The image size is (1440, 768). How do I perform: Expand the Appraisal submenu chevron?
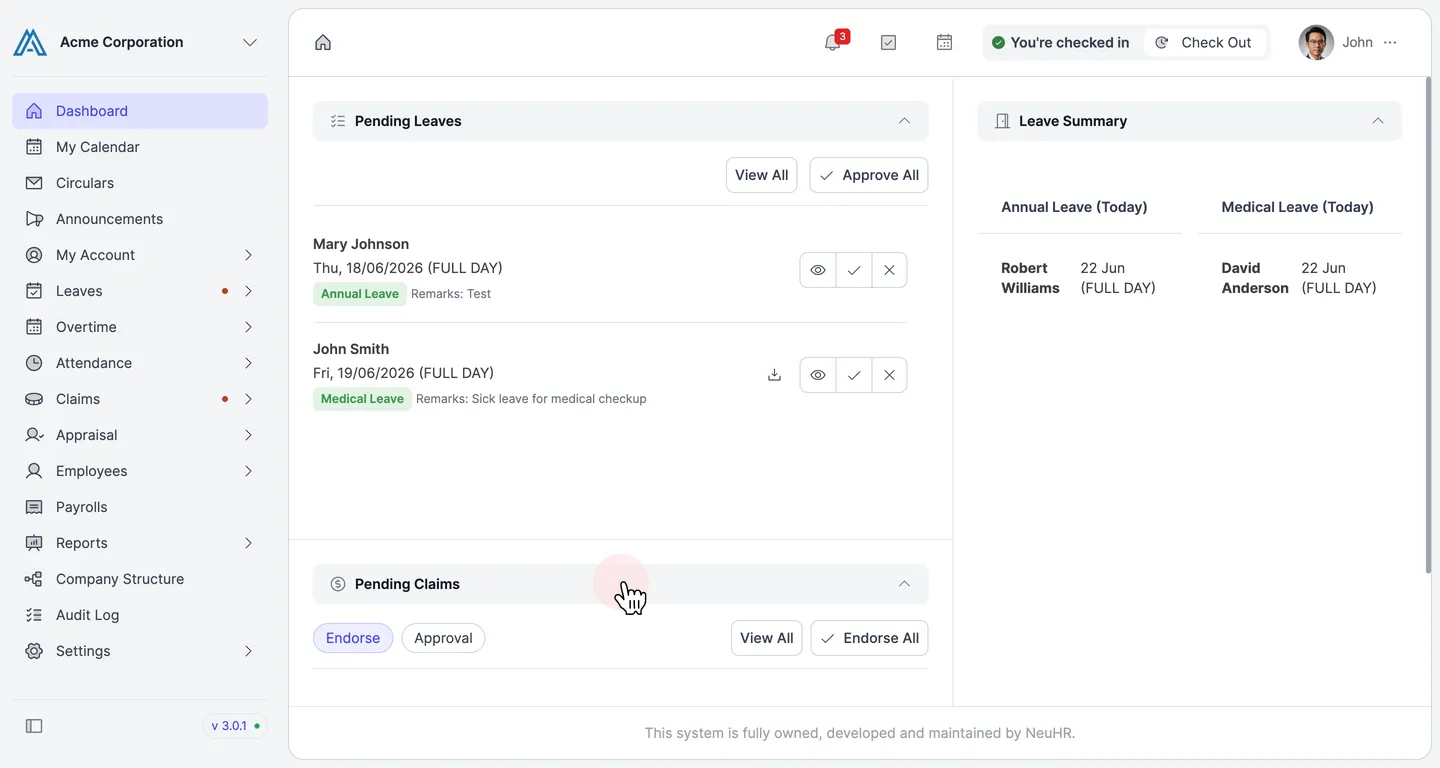pyautogui.click(x=248, y=435)
